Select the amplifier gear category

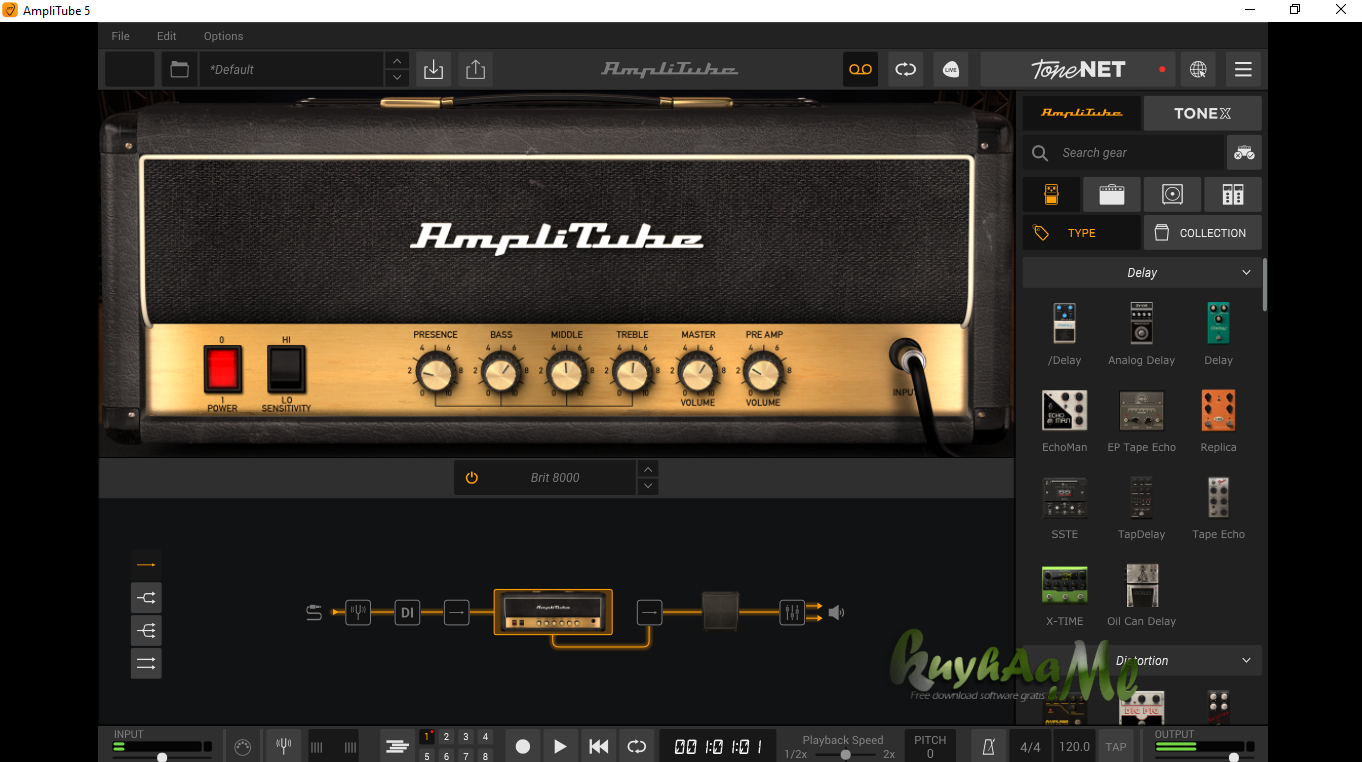click(1112, 195)
